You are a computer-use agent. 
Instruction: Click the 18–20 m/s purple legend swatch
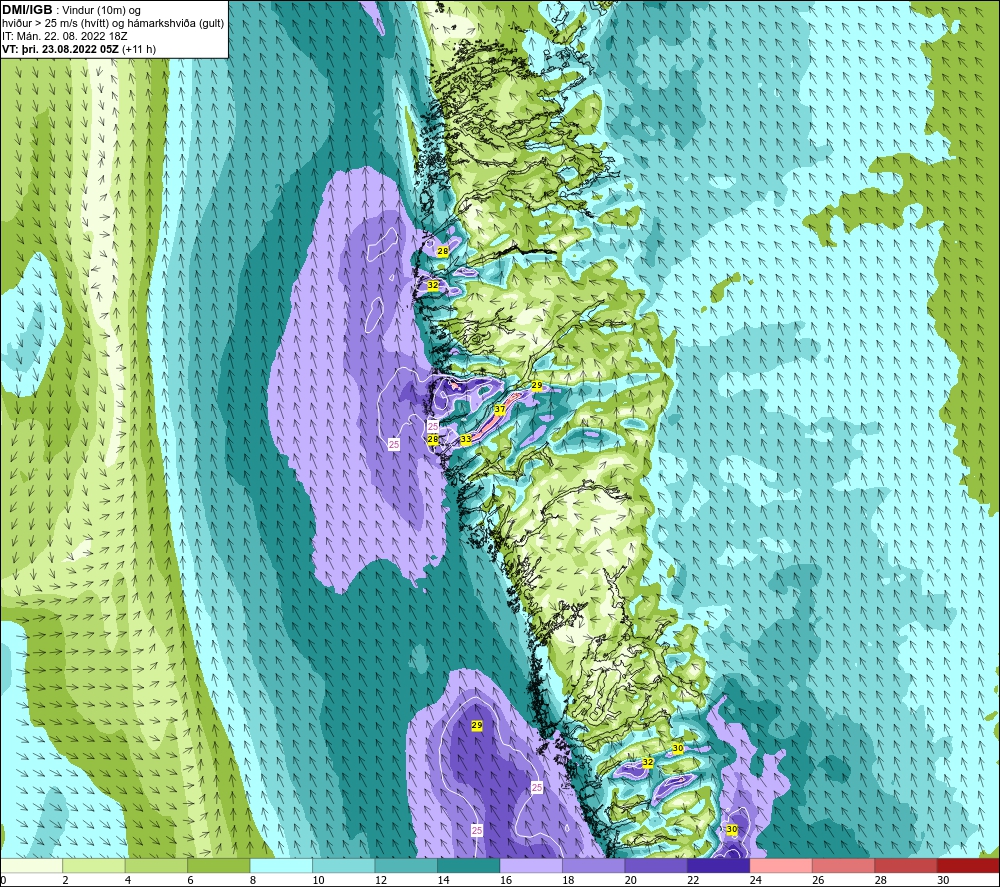pyautogui.click(x=594, y=865)
